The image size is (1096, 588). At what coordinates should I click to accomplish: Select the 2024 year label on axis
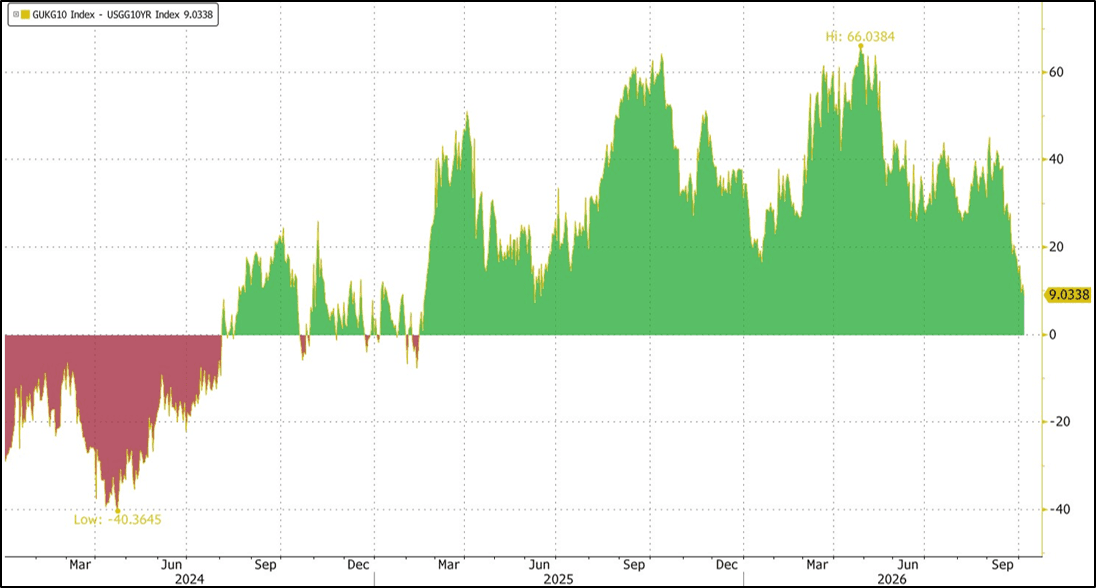tap(189, 579)
